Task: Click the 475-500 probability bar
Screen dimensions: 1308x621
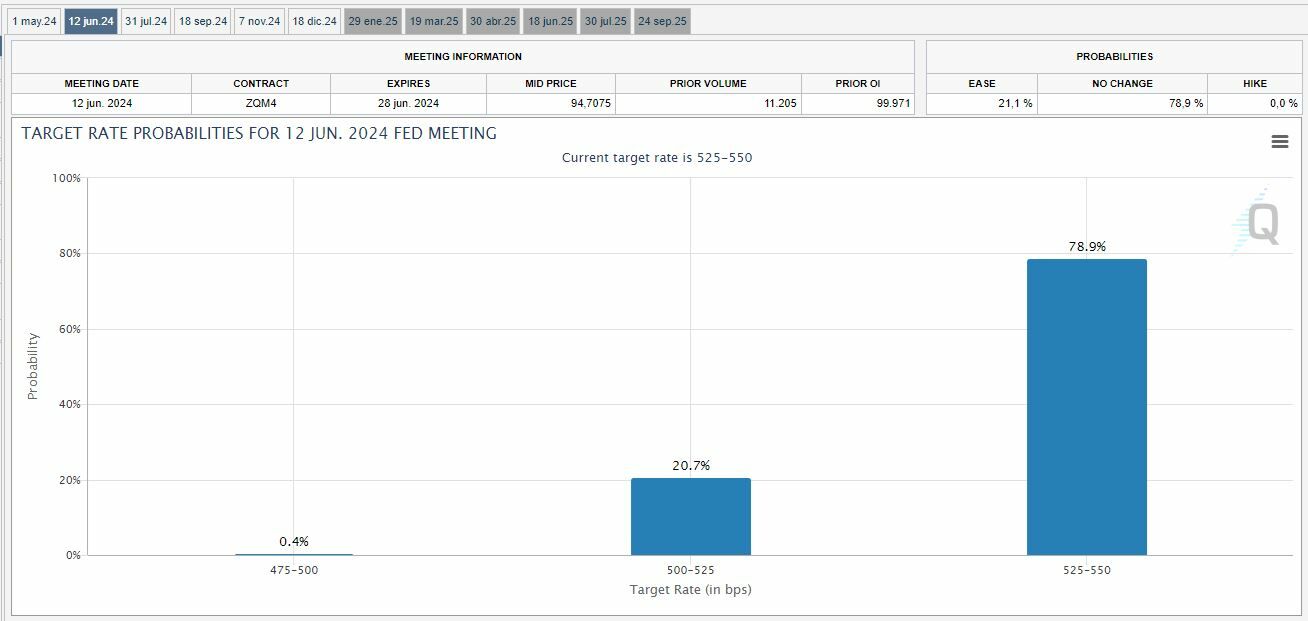Action: [x=294, y=554]
